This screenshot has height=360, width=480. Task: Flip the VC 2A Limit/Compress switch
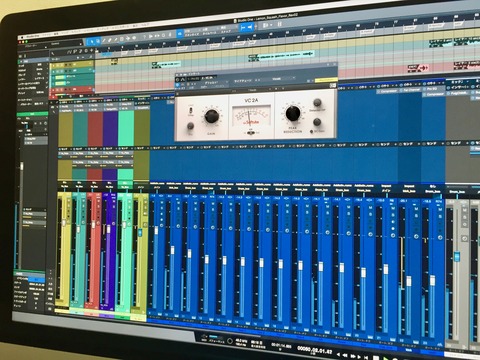pyautogui.click(x=191, y=110)
